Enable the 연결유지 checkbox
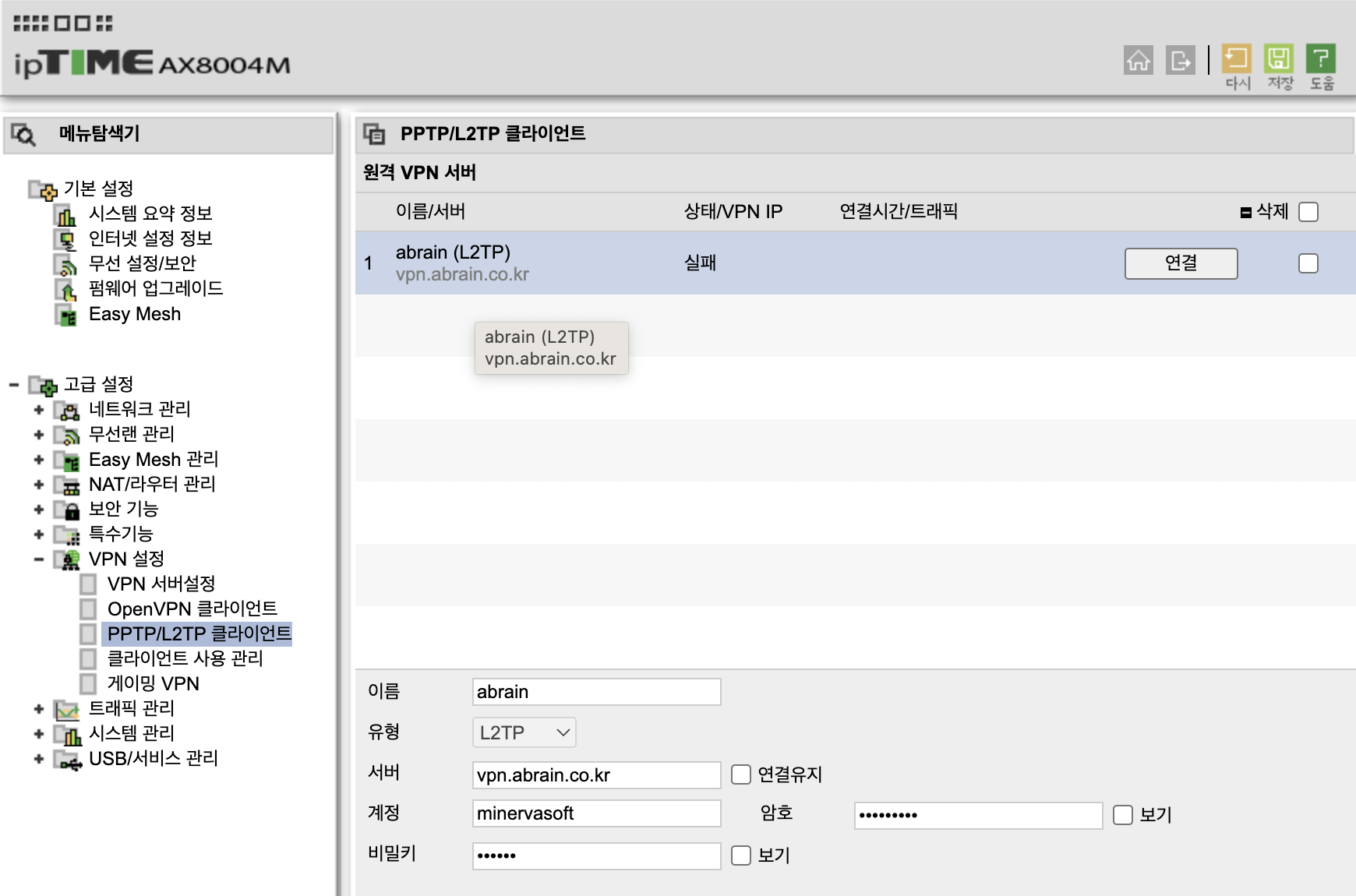1356x896 pixels. point(741,774)
